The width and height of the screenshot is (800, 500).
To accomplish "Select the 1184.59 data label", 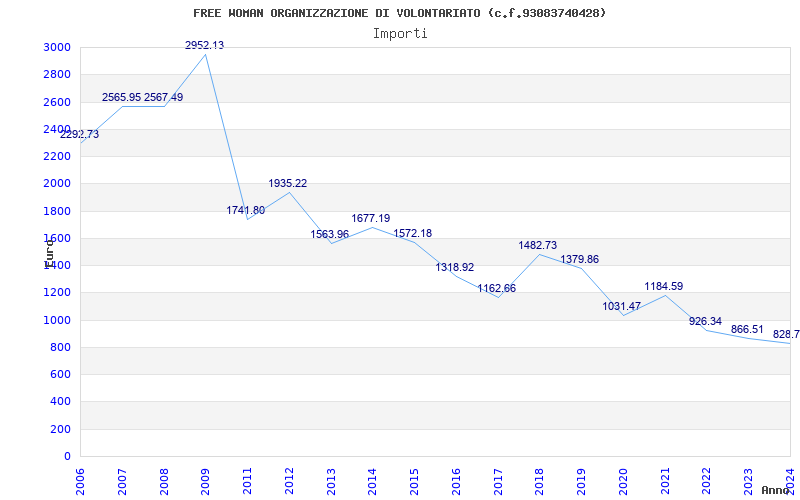I will tap(664, 286).
